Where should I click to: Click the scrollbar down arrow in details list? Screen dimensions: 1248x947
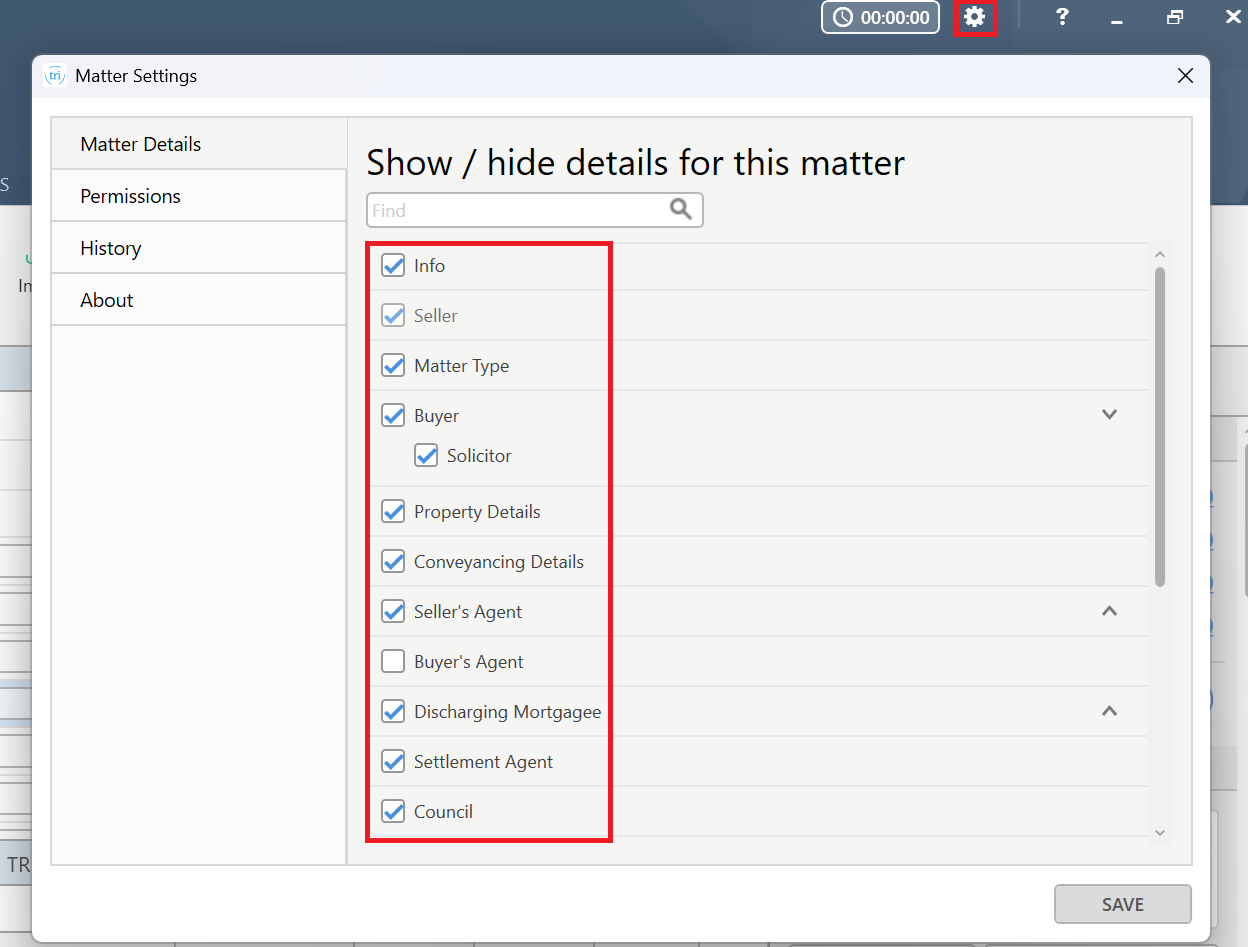pos(1160,832)
